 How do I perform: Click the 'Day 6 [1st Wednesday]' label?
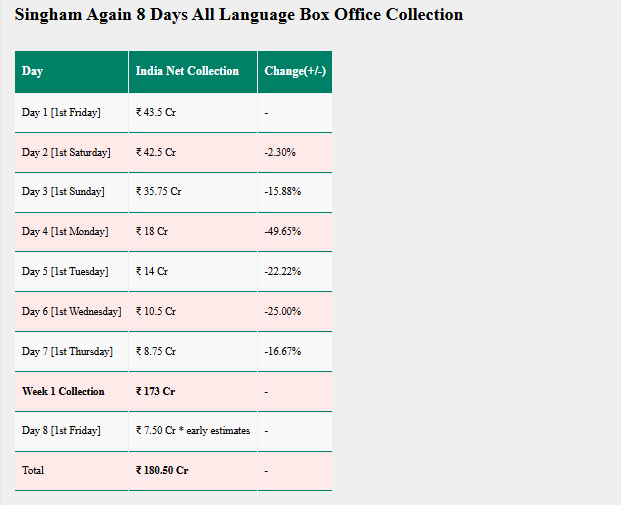[x=72, y=312]
